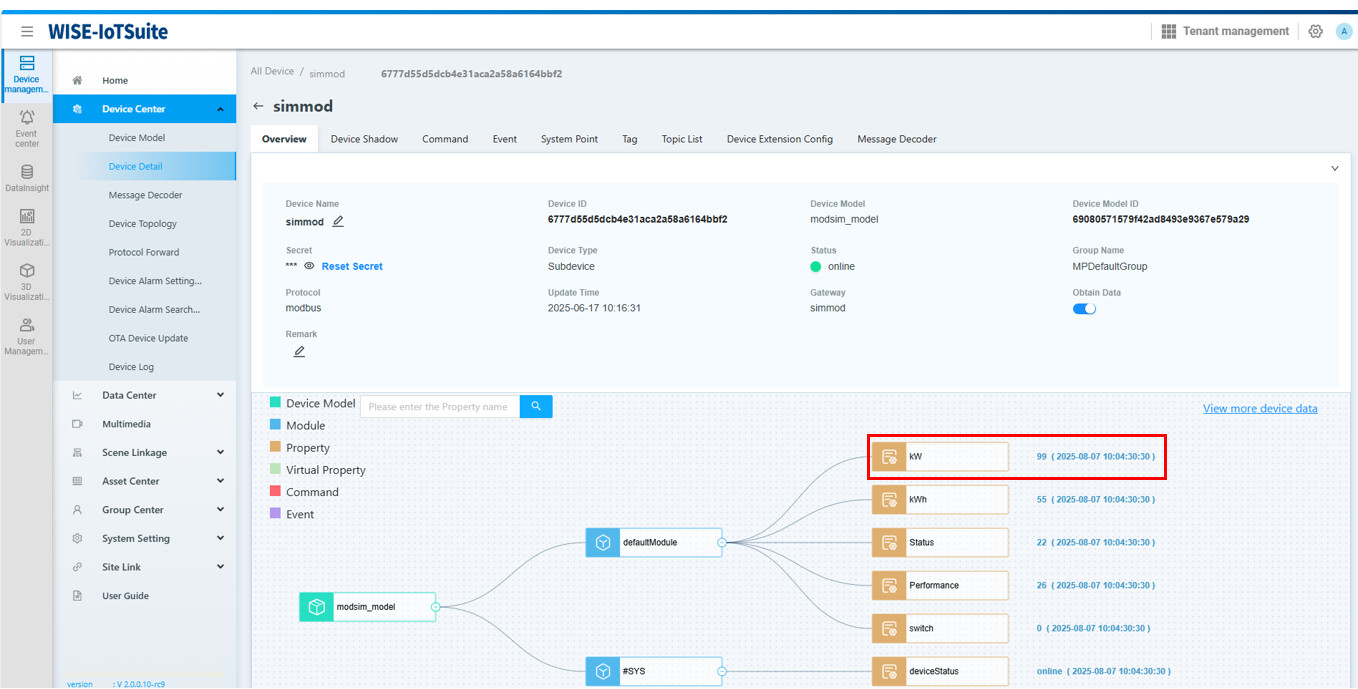This screenshot has height=689, width=1358.
Task: Open the Message Decoder tab
Action: click(896, 139)
